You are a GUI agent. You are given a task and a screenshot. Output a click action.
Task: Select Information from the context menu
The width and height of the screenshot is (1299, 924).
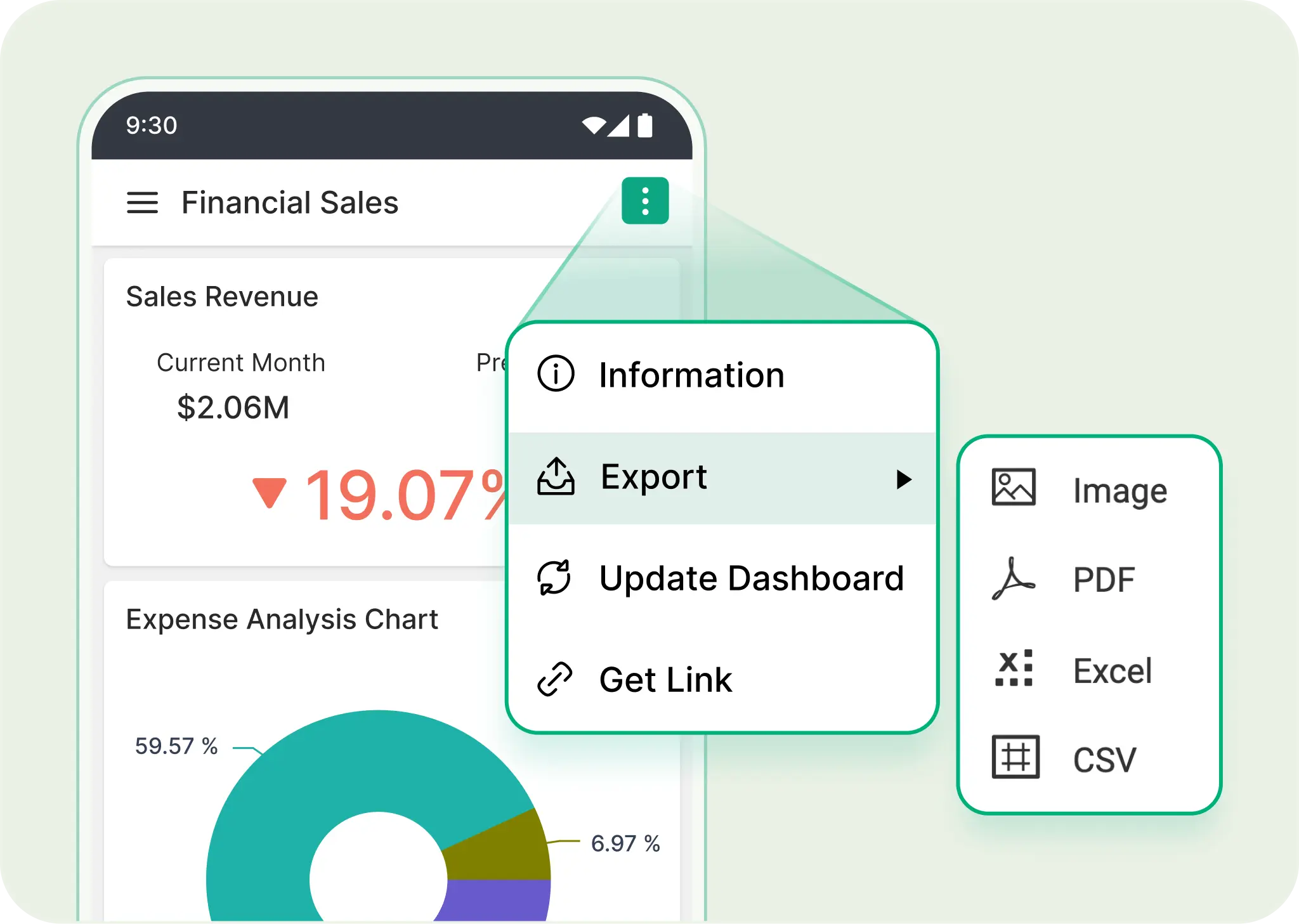click(691, 374)
